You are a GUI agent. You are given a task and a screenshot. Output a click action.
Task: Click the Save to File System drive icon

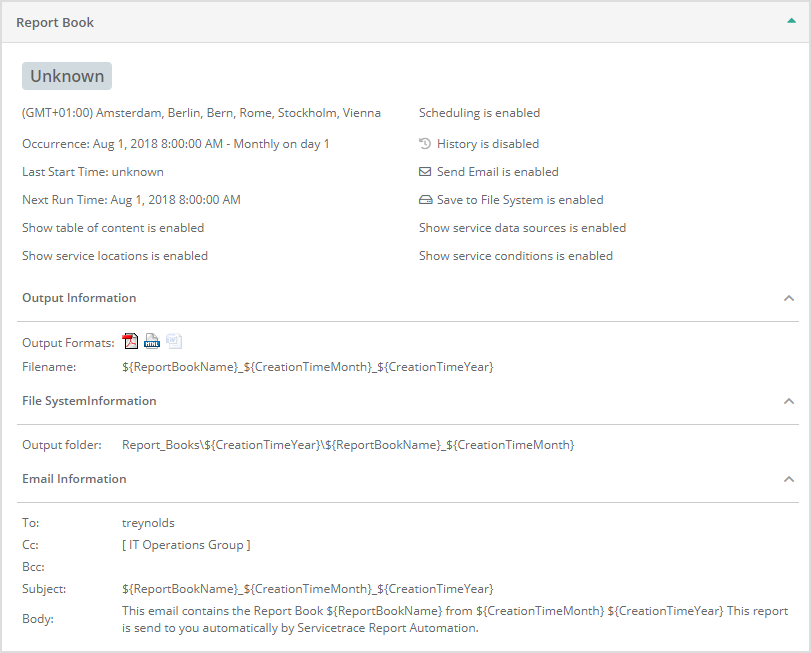pos(425,200)
